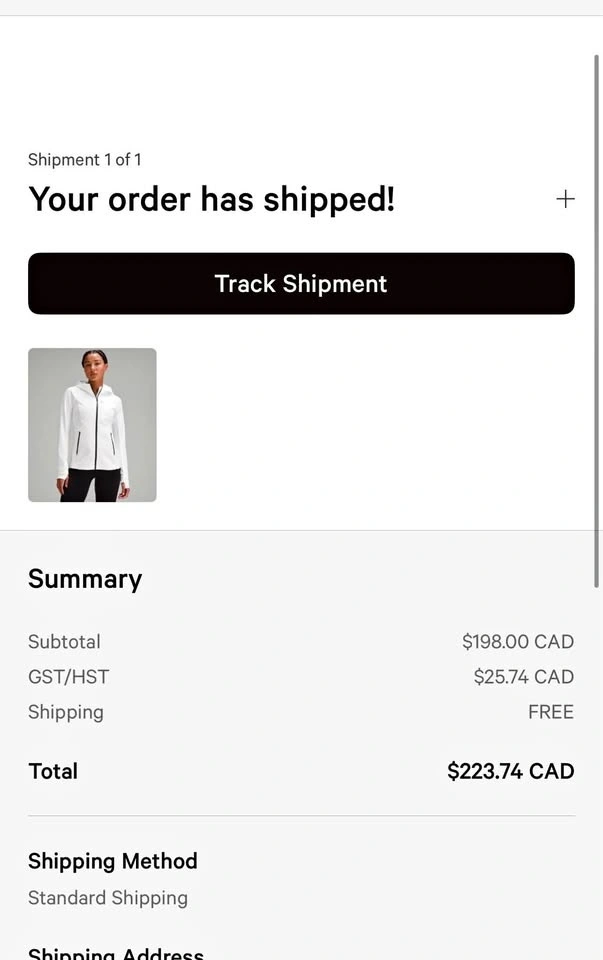The width and height of the screenshot is (603, 960).
Task: Select the $223.74 CAD total amount
Action: coord(510,771)
